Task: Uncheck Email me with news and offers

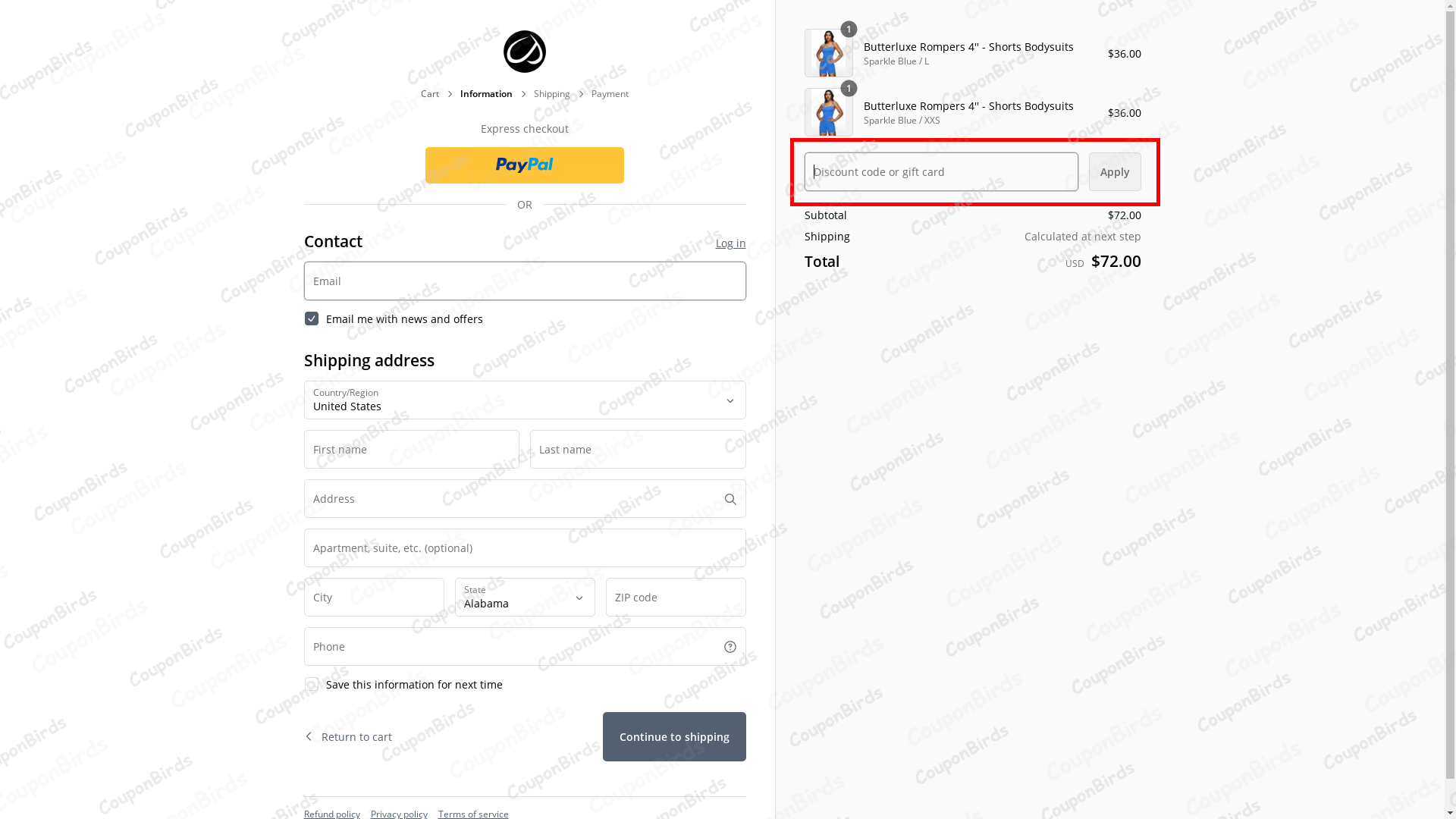Action: [x=312, y=318]
